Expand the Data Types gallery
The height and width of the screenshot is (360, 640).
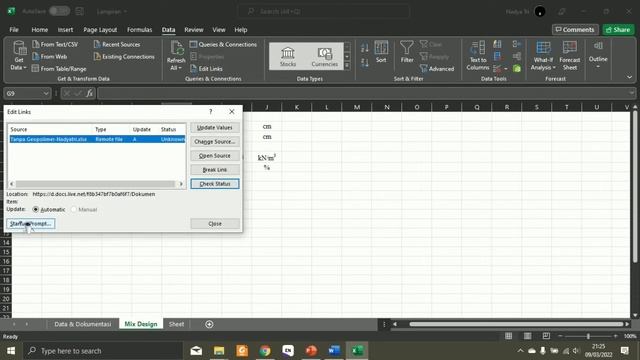(x=347, y=66)
